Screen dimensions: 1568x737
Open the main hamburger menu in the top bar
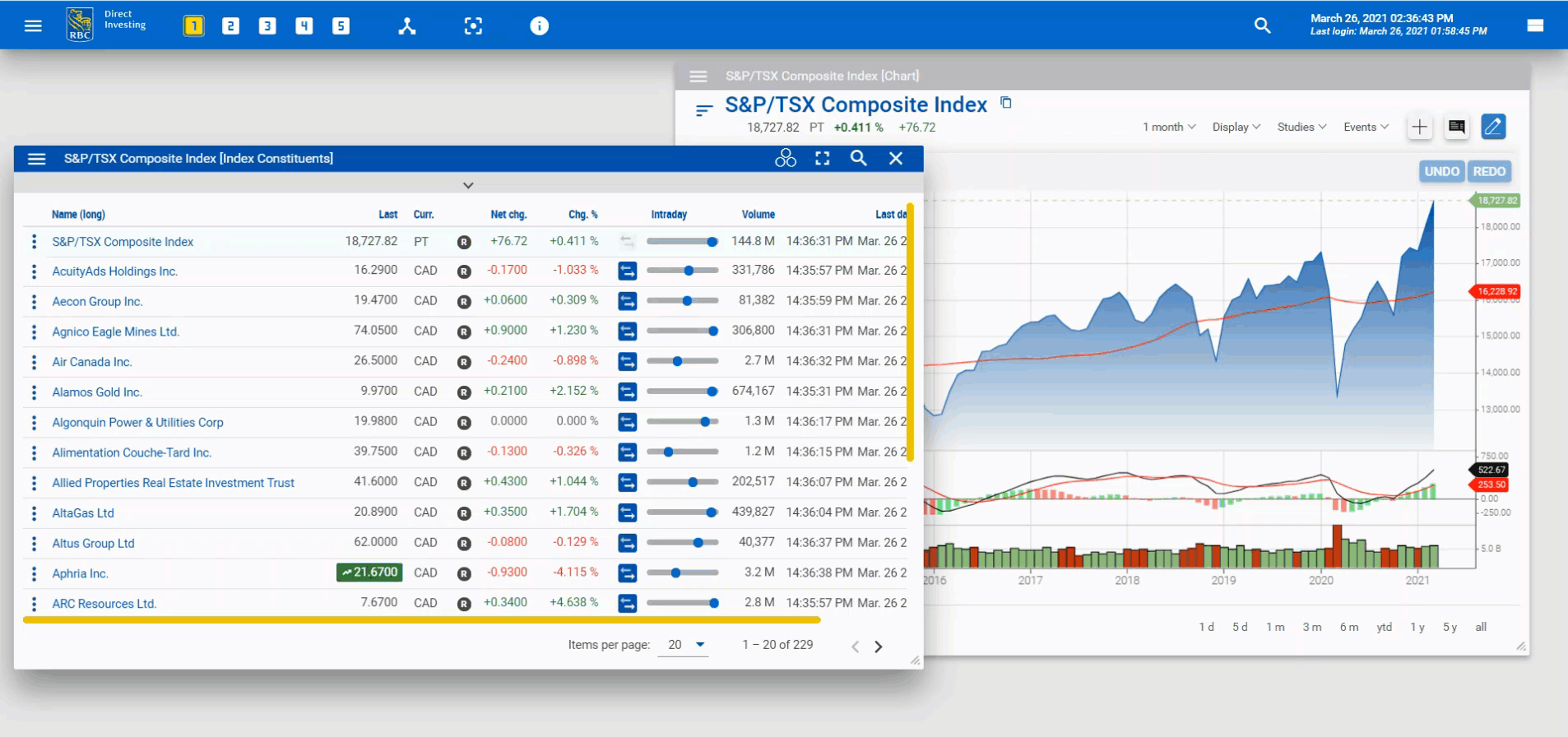33,25
